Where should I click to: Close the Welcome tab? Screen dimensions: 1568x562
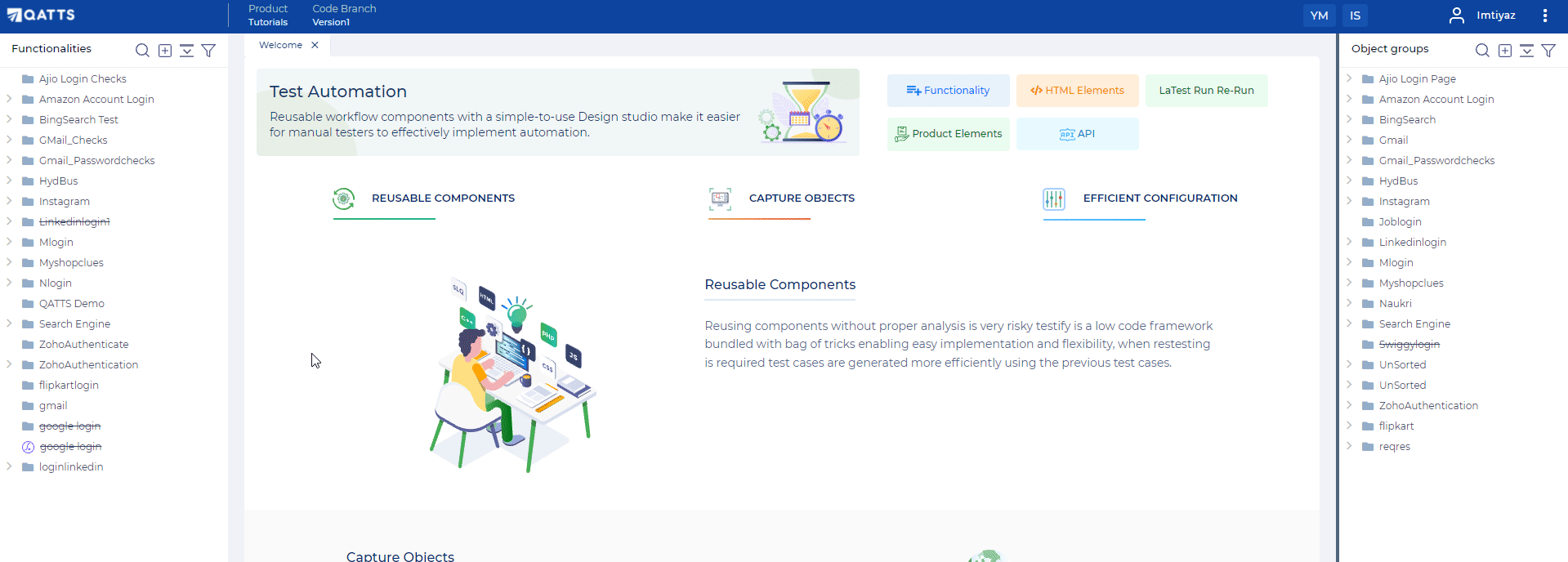coord(315,45)
